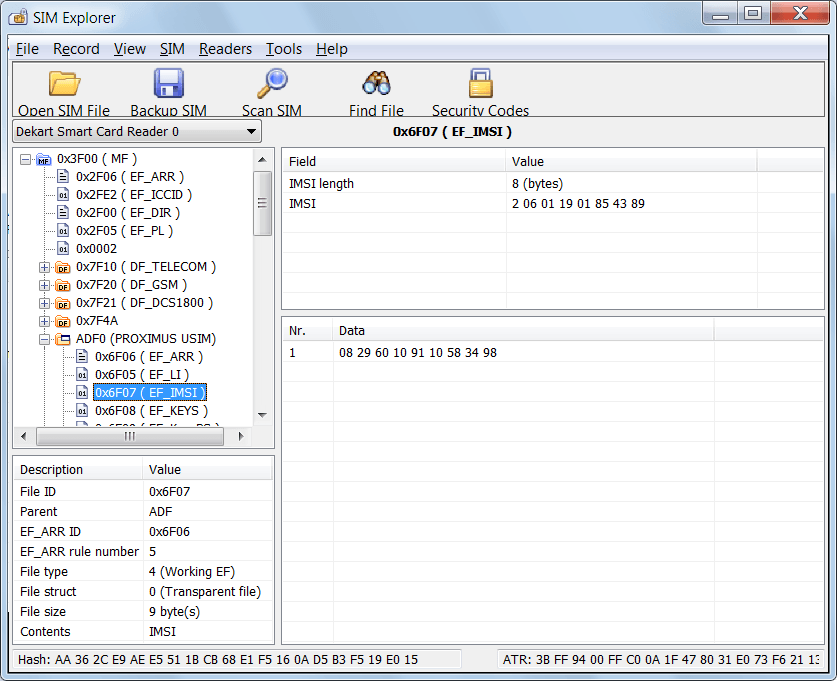
Task: Open the Readers menu
Action: click(225, 48)
